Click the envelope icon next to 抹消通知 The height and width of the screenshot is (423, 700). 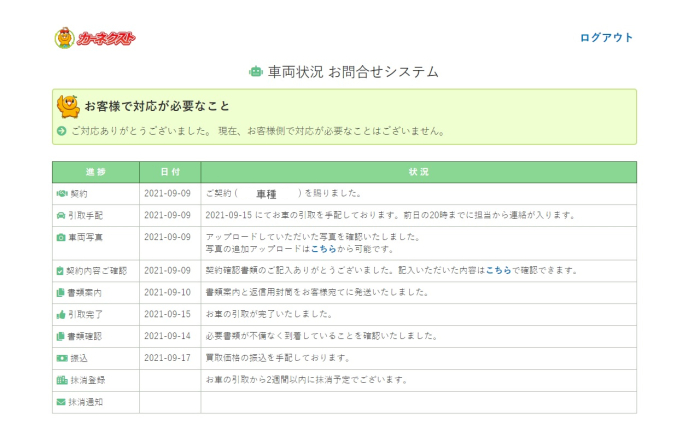click(x=61, y=402)
